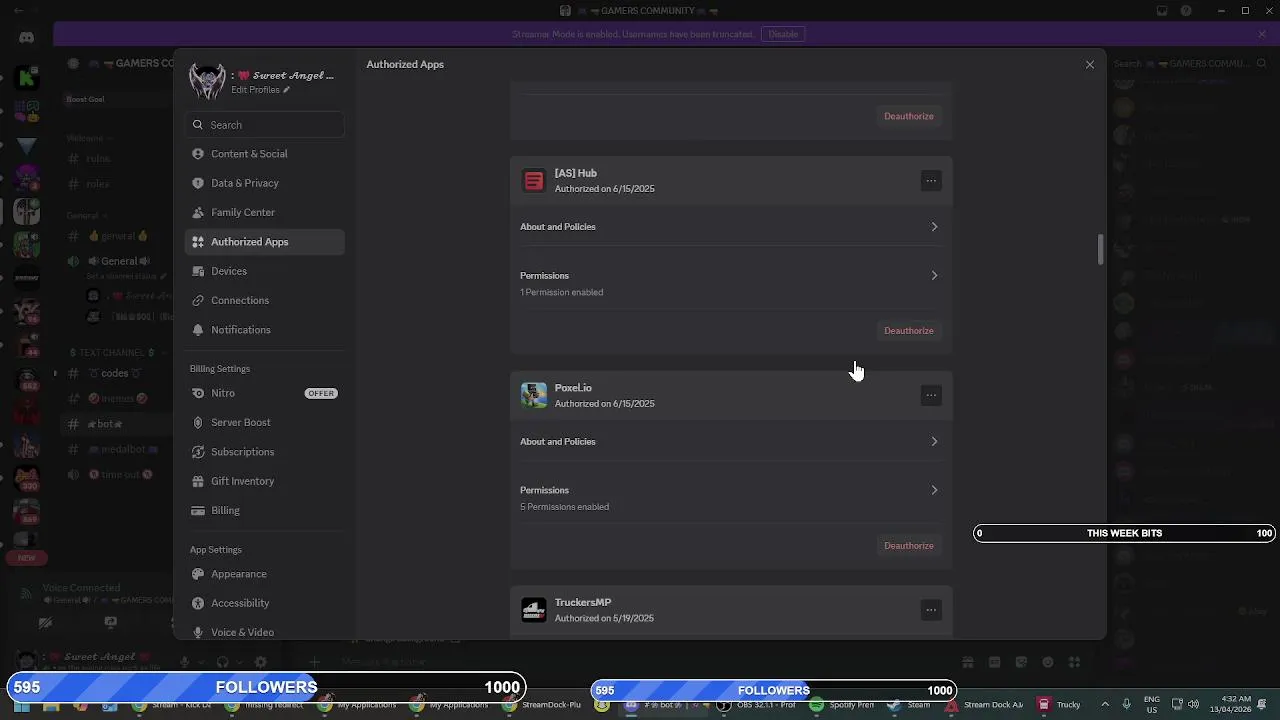Click the Content & Social sidebar icon
Image resolution: width=1280 pixels, height=720 pixels.
[198, 154]
